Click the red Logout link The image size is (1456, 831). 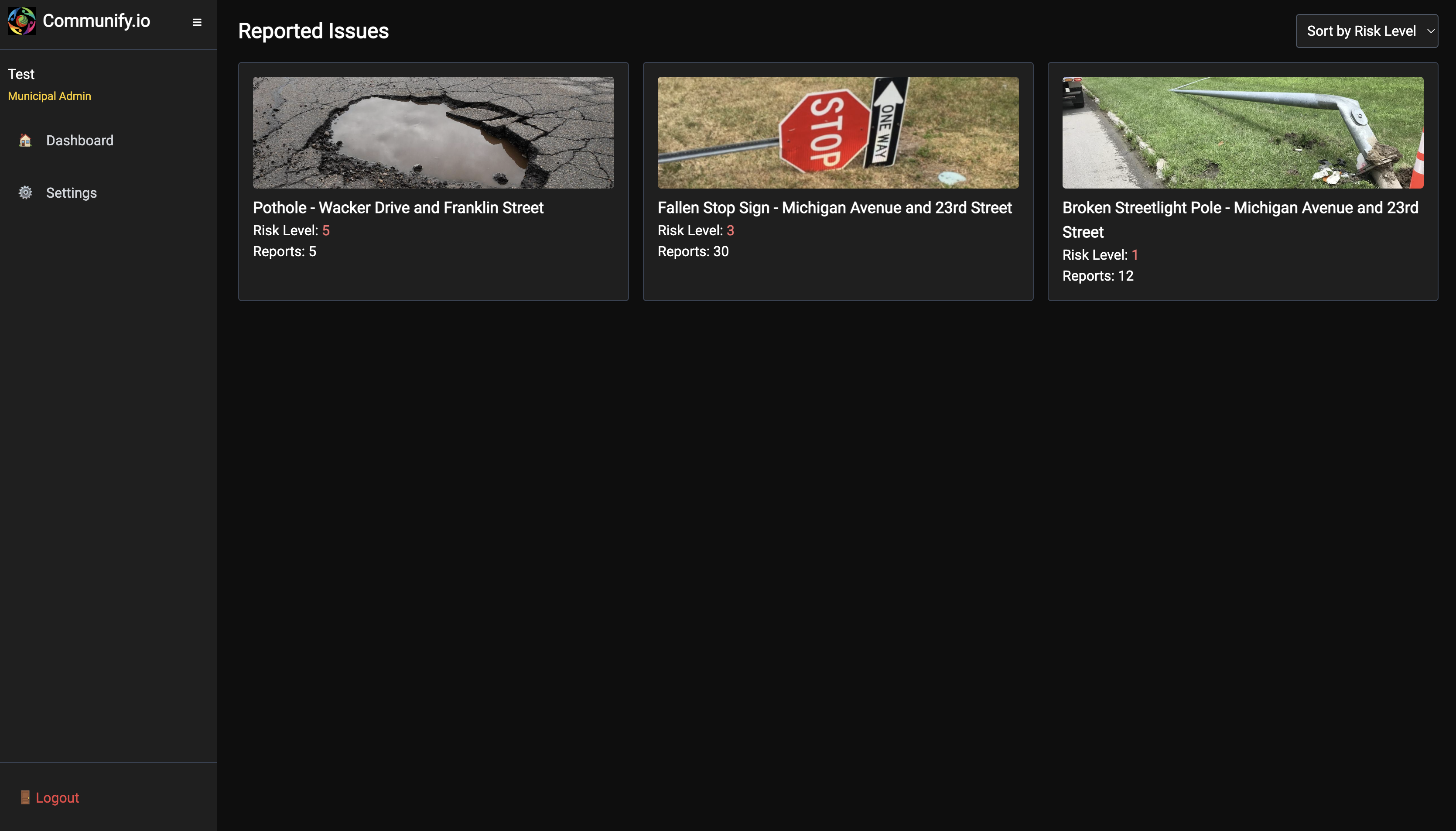57,797
